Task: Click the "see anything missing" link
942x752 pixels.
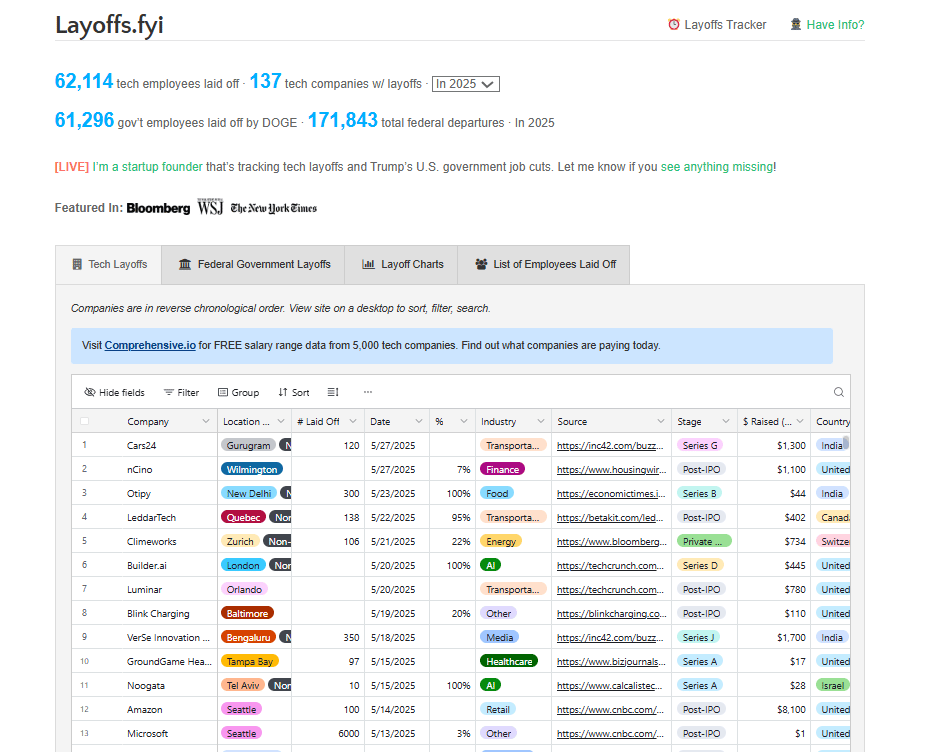Action: coord(717,167)
